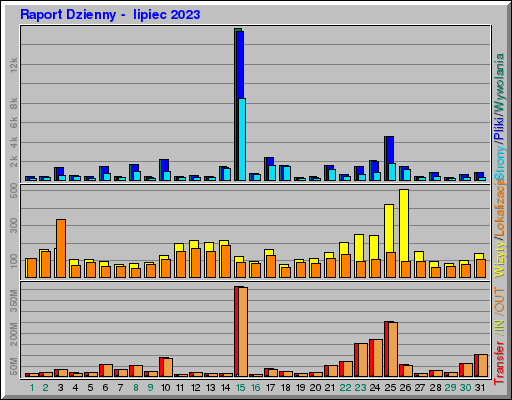Viewport: 512px width, 400px height.
Task: Click the yellow Wizyty bar for day 23
Action: tap(359, 248)
